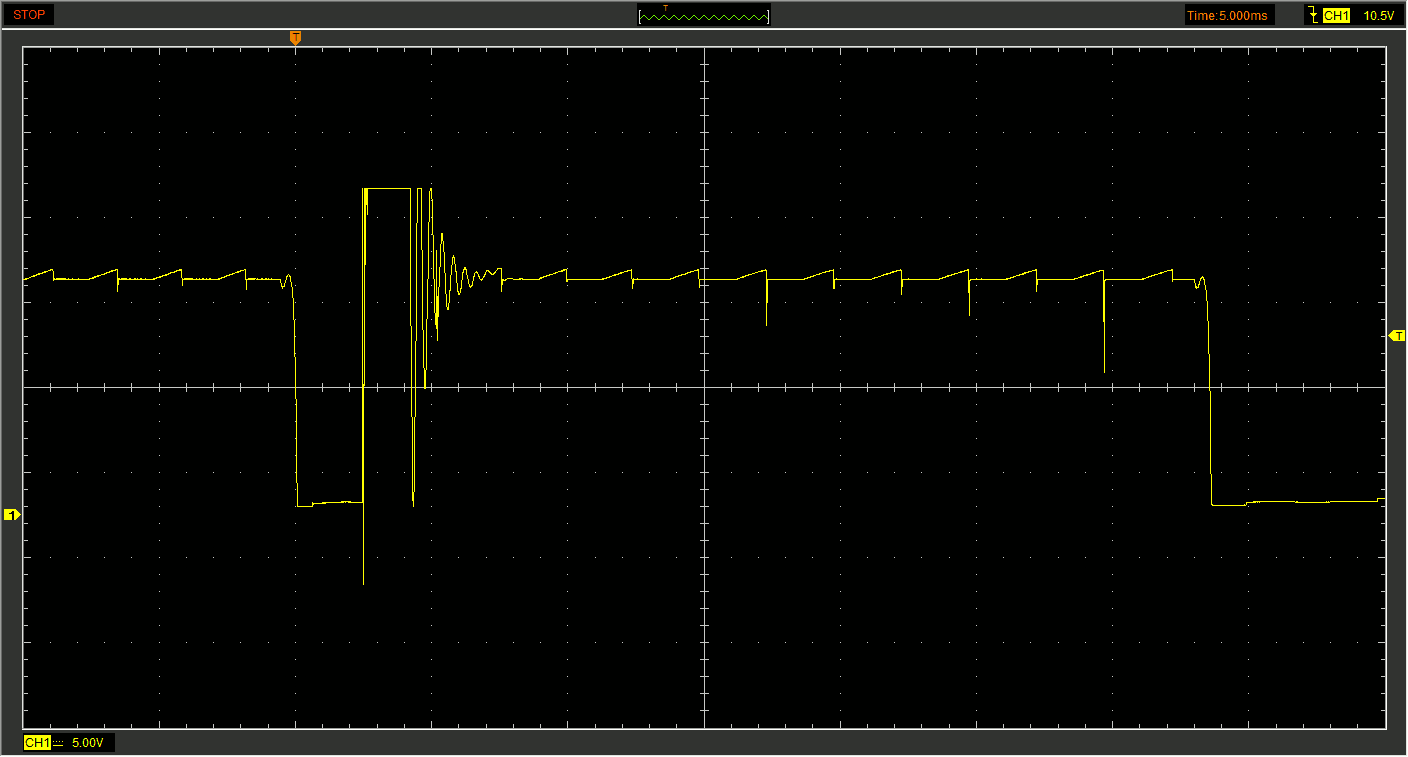Click the waveform memory overview thumbnail
The image size is (1408, 757).
[x=704, y=15]
